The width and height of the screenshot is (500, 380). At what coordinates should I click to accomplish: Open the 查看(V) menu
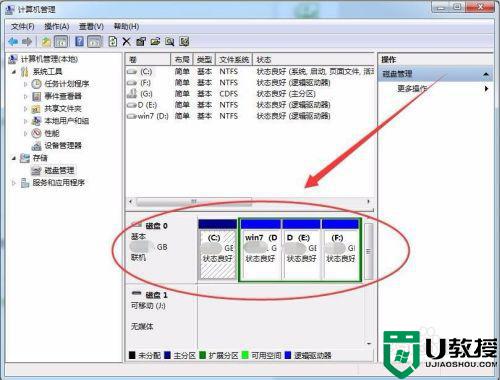click(x=91, y=26)
